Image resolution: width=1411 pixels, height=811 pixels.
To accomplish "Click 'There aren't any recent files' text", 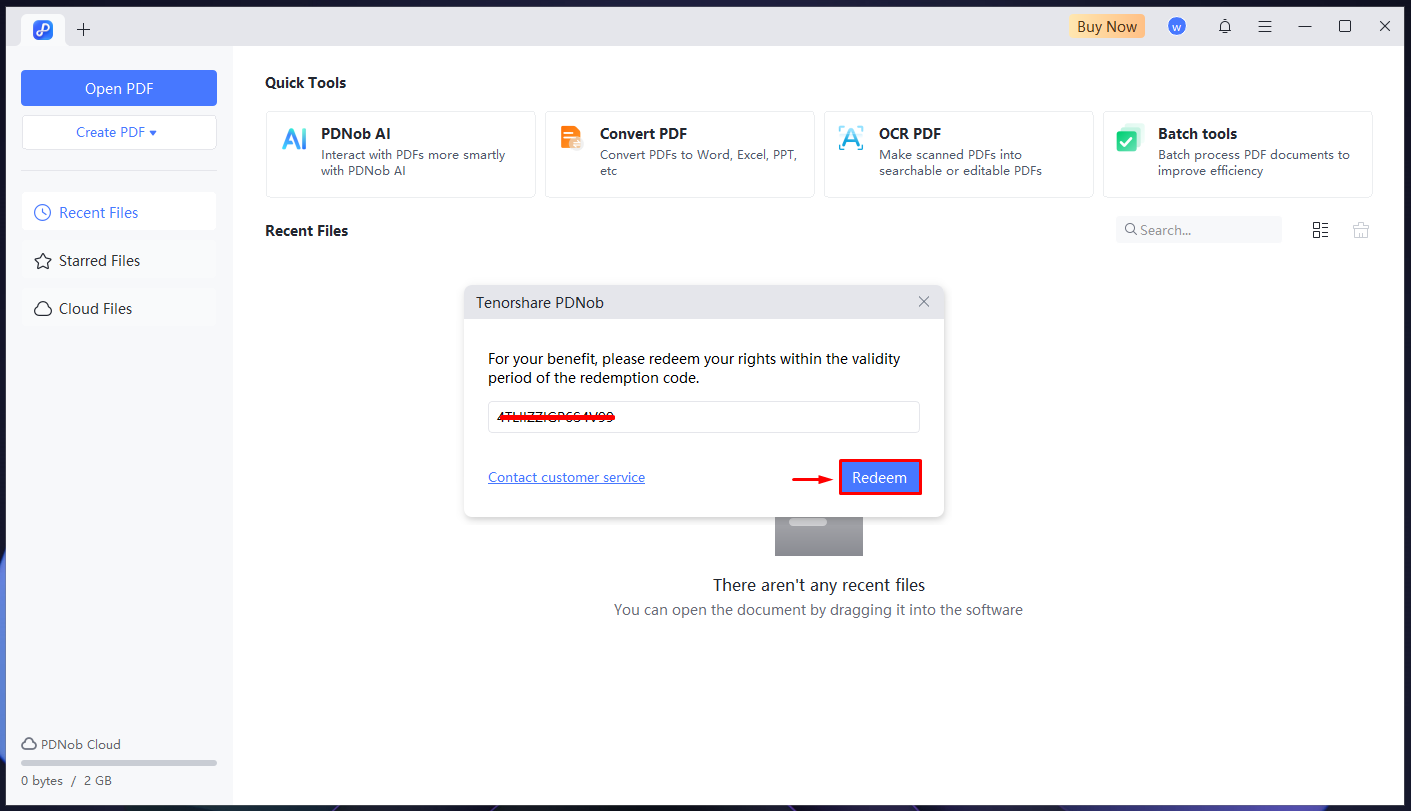I will 819,585.
